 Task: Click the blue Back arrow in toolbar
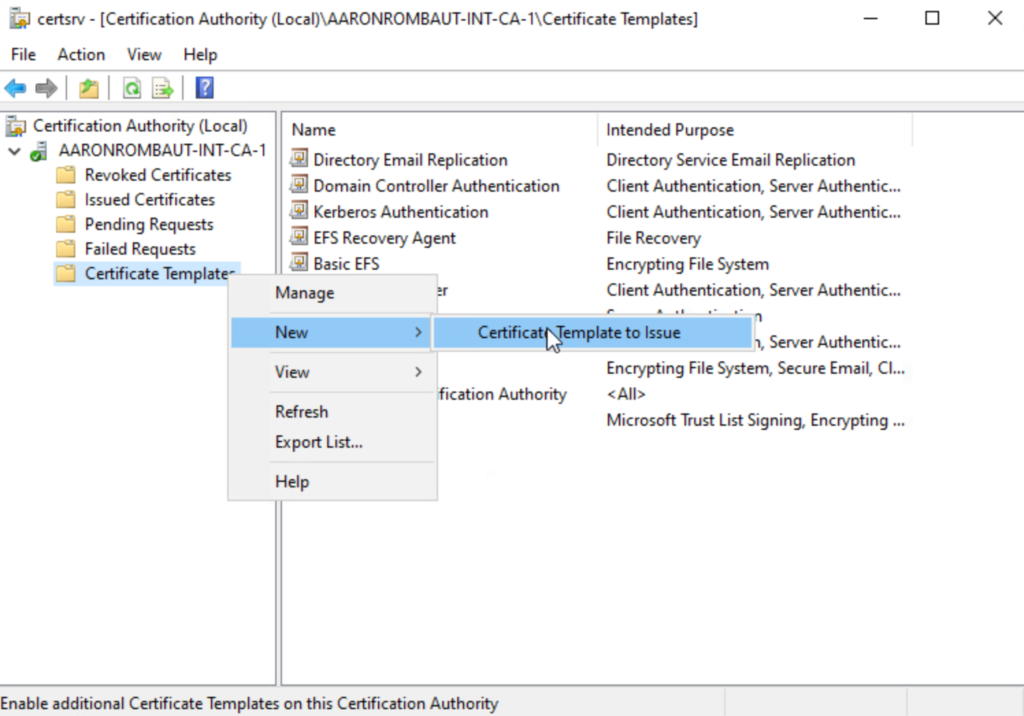tap(16, 89)
